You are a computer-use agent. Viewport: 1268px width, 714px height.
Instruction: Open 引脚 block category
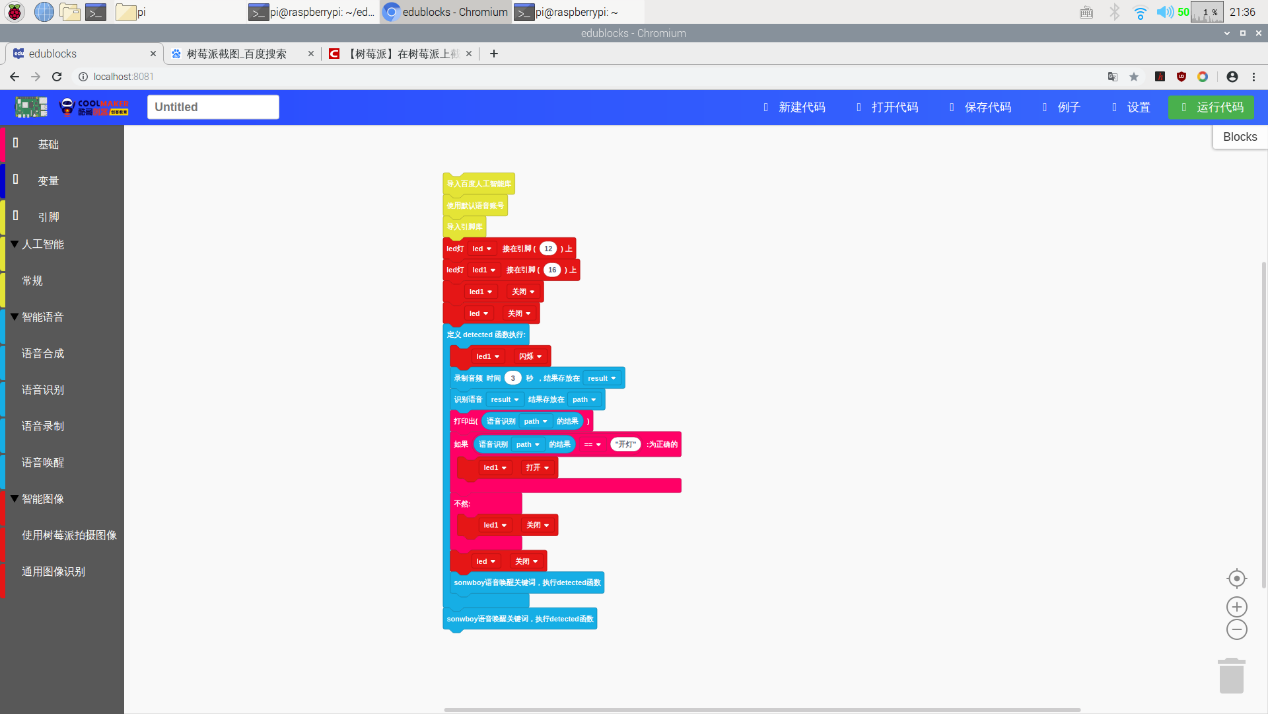[62, 217]
